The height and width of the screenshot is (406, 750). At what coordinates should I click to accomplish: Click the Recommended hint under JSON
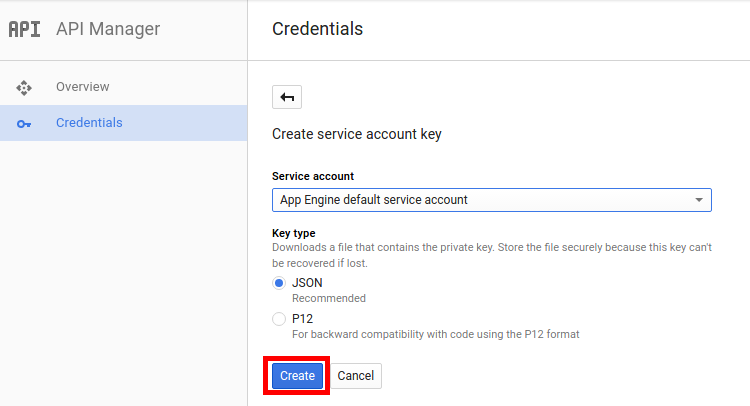[x=329, y=298]
